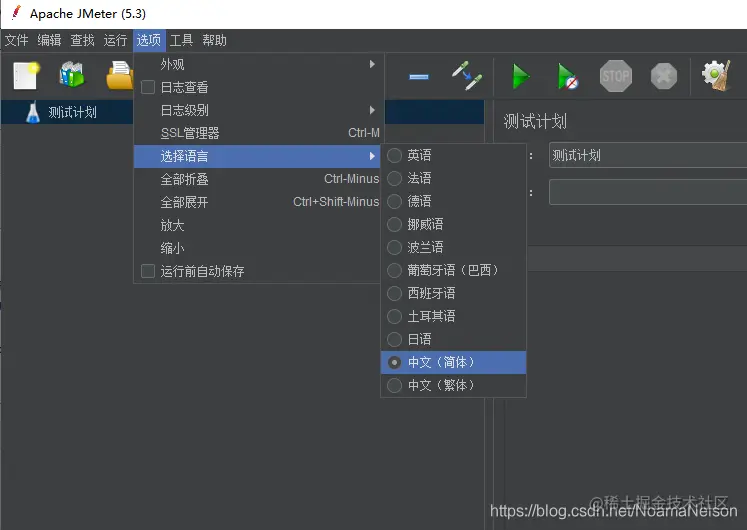Expand the 日志级别 submenu
This screenshot has width=747, height=530.
pyautogui.click(x=257, y=110)
